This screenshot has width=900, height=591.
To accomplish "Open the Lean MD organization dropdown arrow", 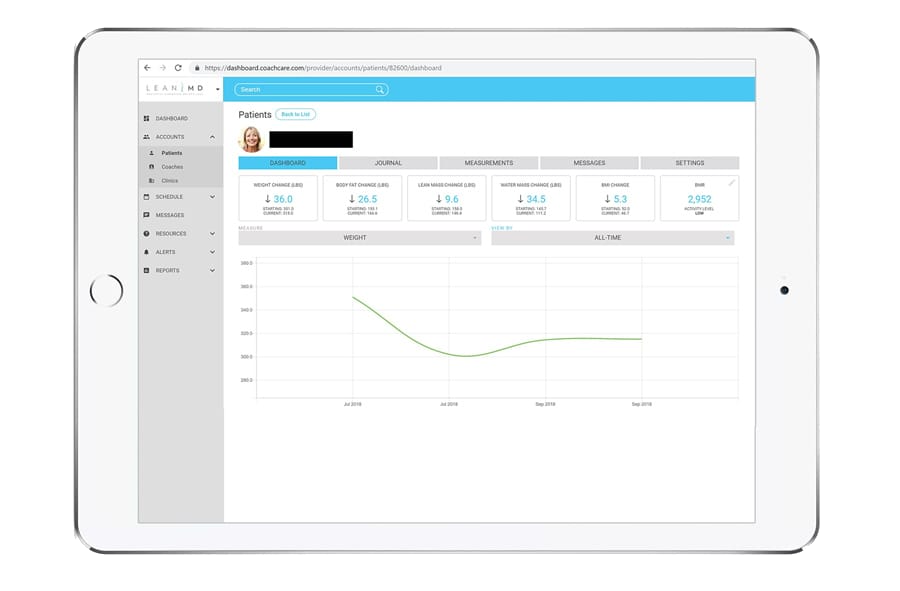I will click(218, 90).
